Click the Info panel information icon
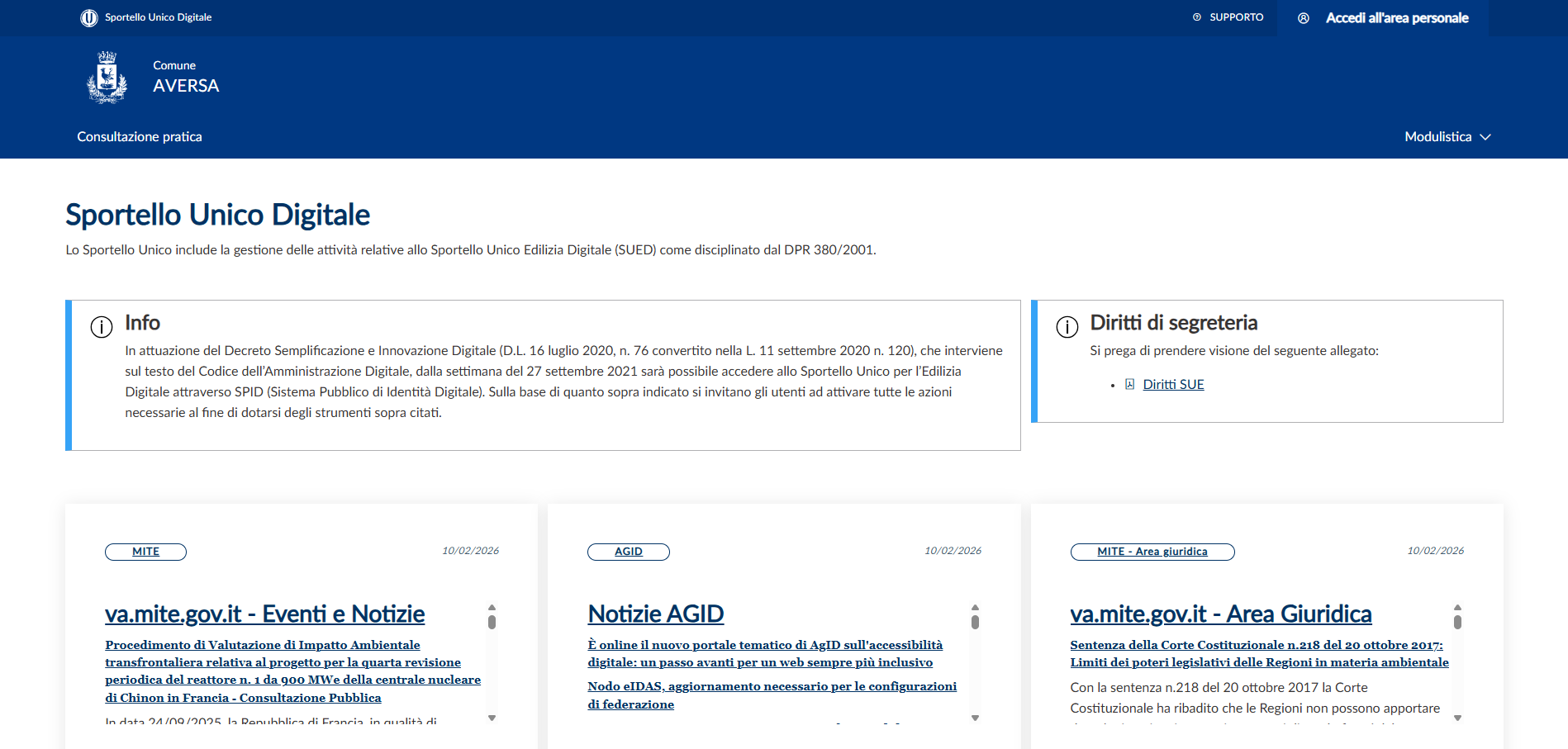Screen dimensions: 1568x749 click(x=102, y=327)
